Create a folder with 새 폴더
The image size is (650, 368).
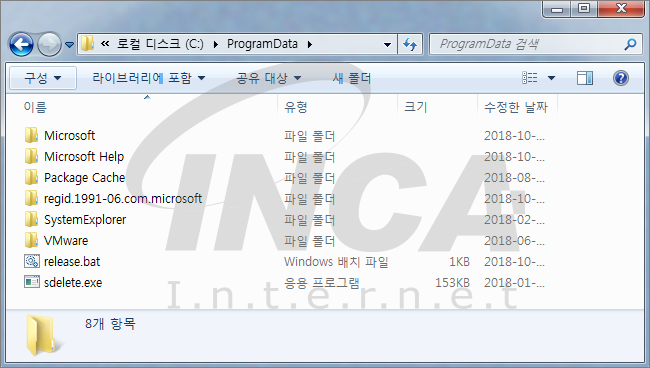coord(352,78)
